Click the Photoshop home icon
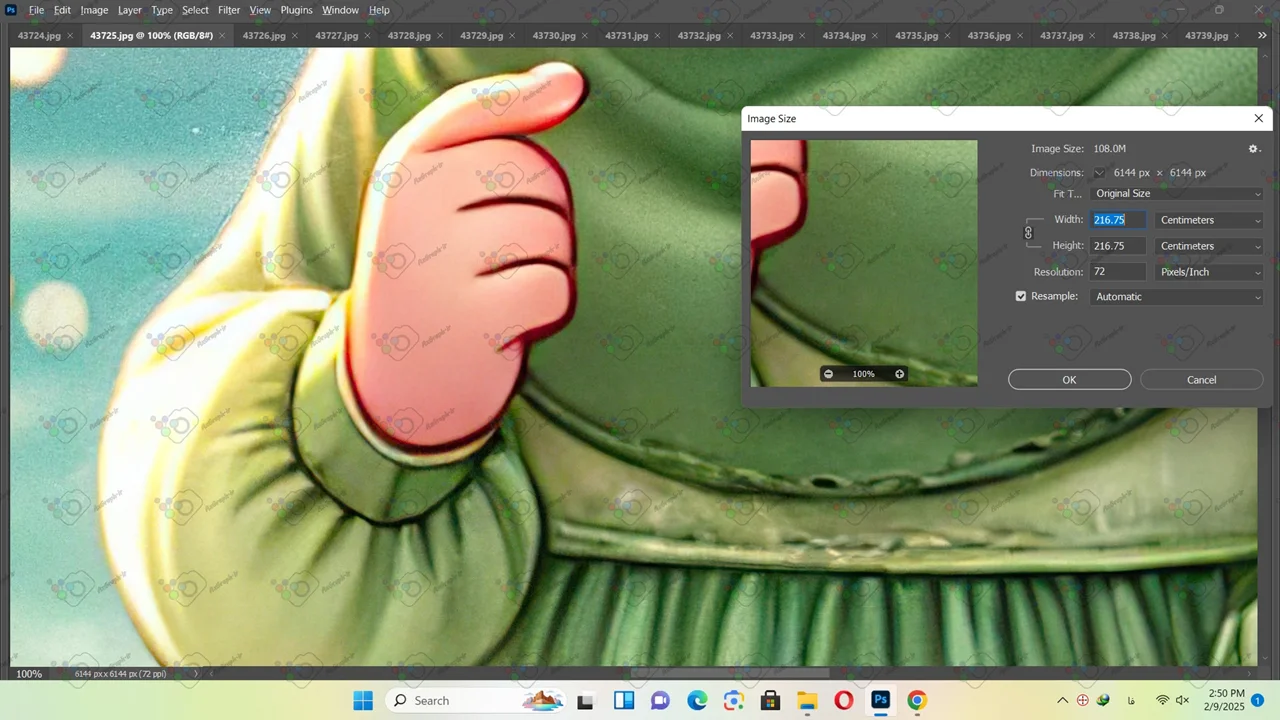Screen dimensions: 1280x720 (11, 10)
